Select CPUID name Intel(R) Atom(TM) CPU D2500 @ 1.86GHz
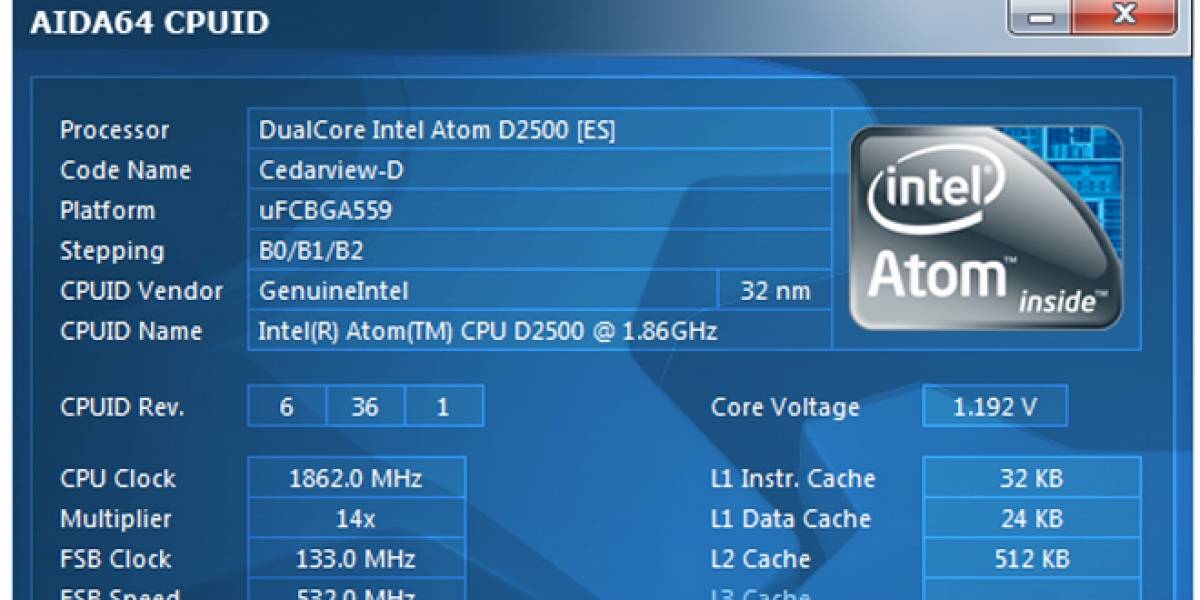This screenshot has height=600, width=1200. (x=540, y=330)
